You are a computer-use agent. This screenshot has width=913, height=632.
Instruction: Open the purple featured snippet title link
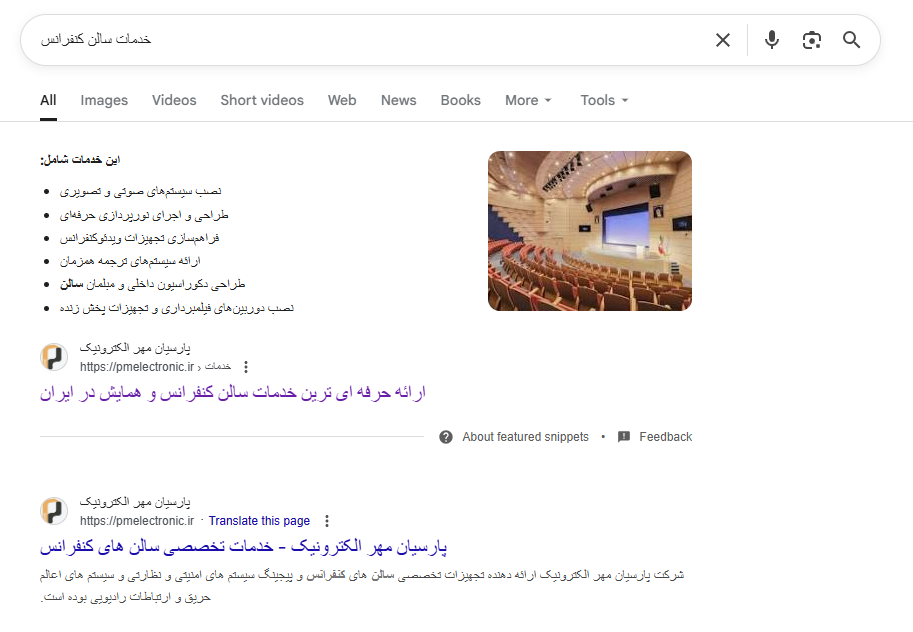[233, 393]
